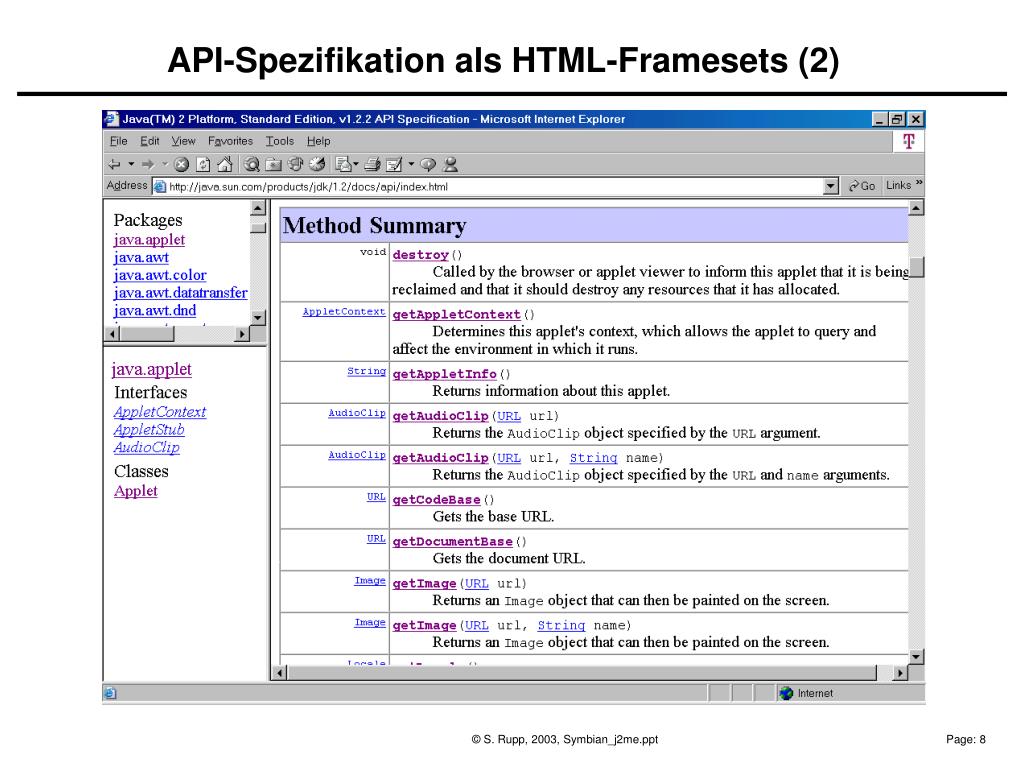This screenshot has height=768, width=1024.
Task: Open the AudioClip interface link in left frame
Action: pyautogui.click(x=146, y=447)
